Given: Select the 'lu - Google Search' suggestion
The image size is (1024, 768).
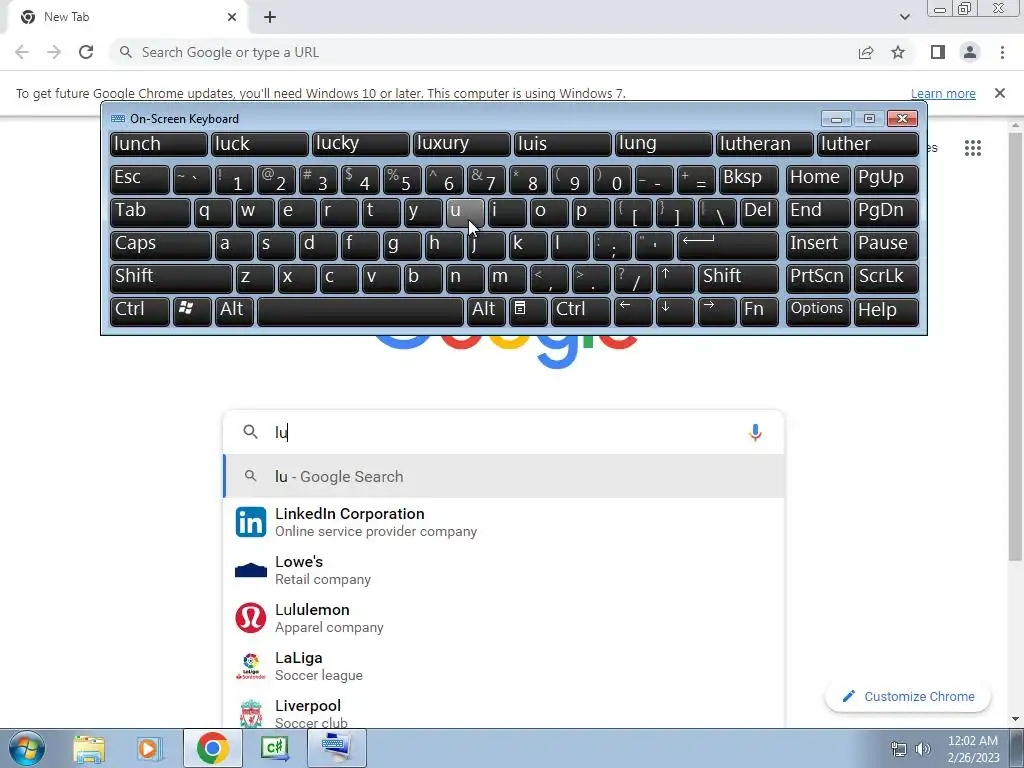Looking at the screenshot, I should pos(504,476).
